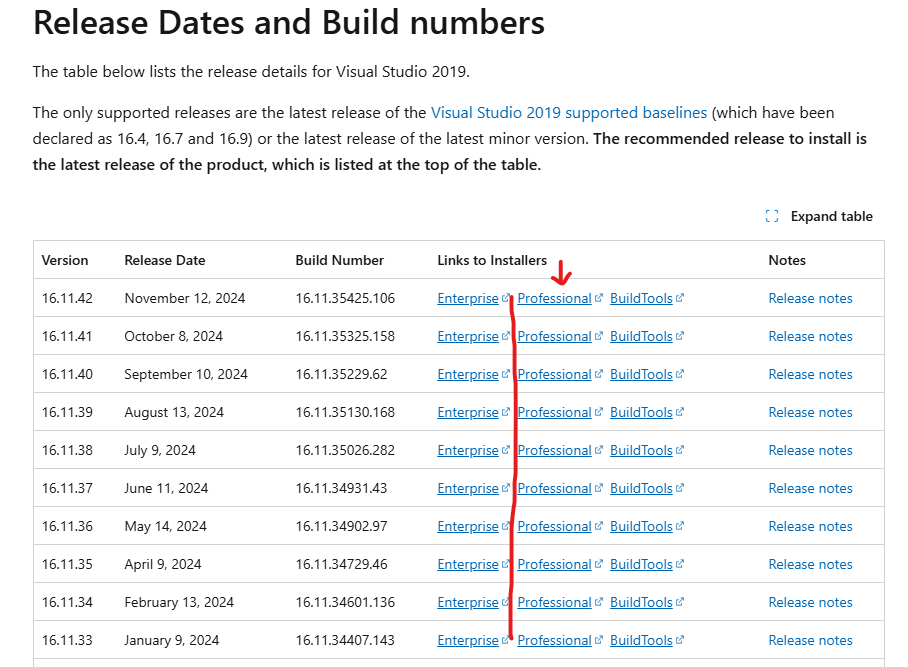Open Release notes for version 16.11.35

click(x=810, y=565)
